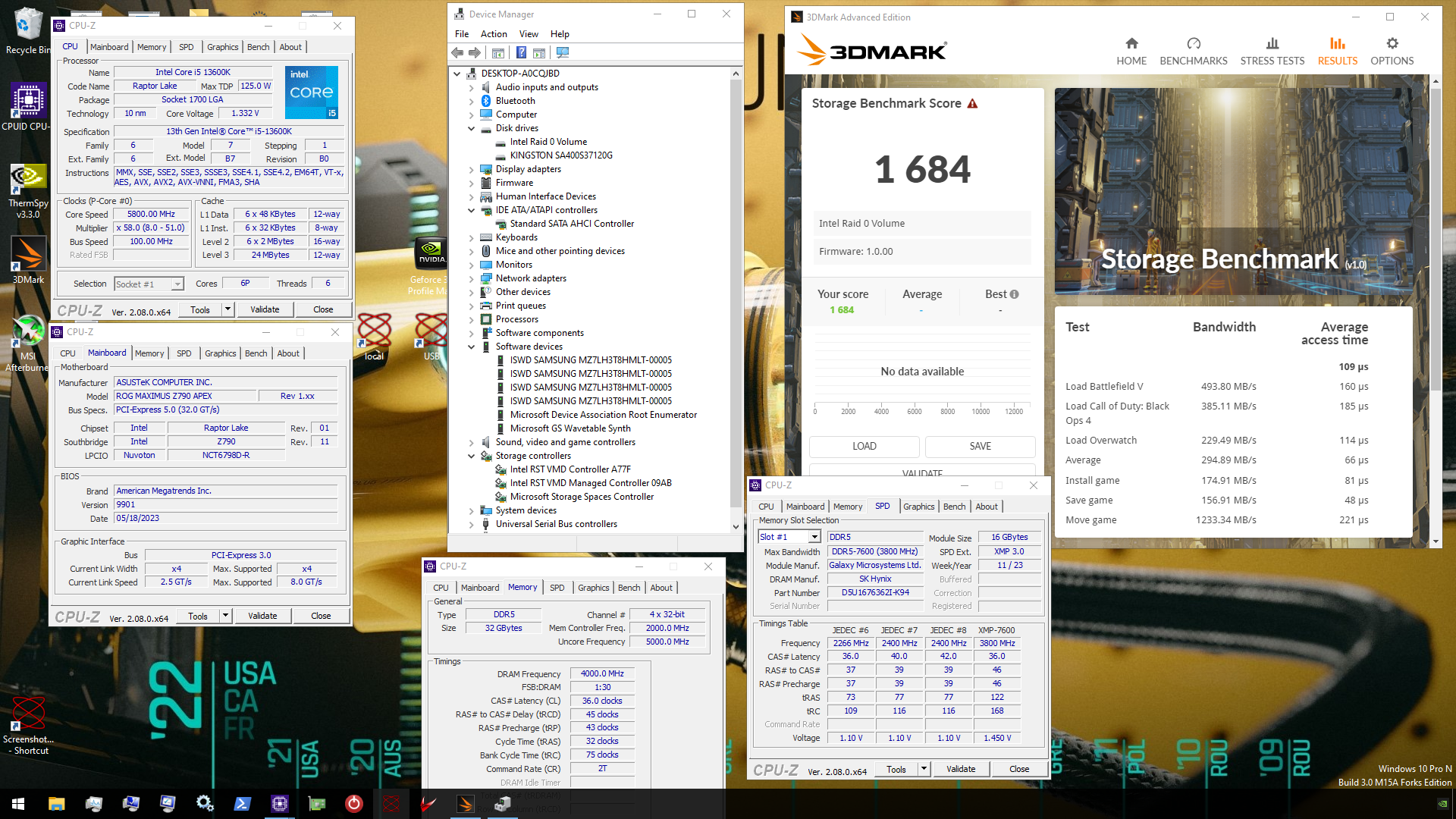
Task: Open the BENCHMARKS section in 3DMark
Action: [1194, 52]
